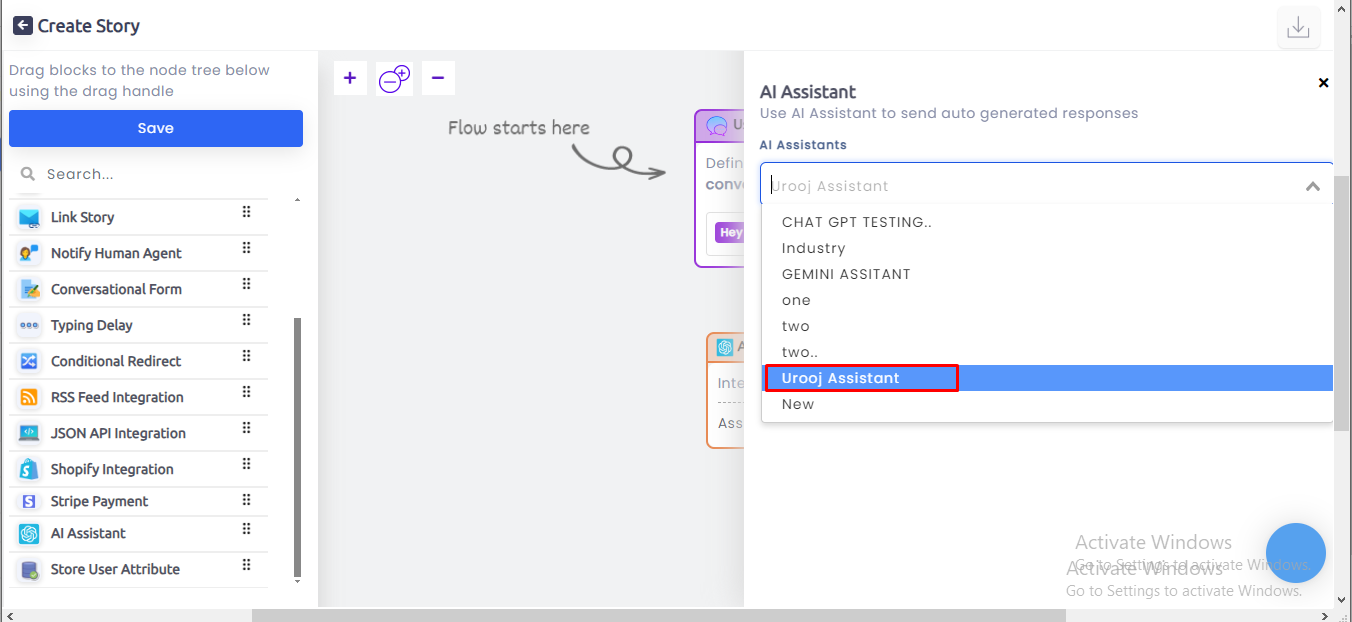The height and width of the screenshot is (622, 1352).
Task: Click the Link Story block icon
Action: coord(29,217)
